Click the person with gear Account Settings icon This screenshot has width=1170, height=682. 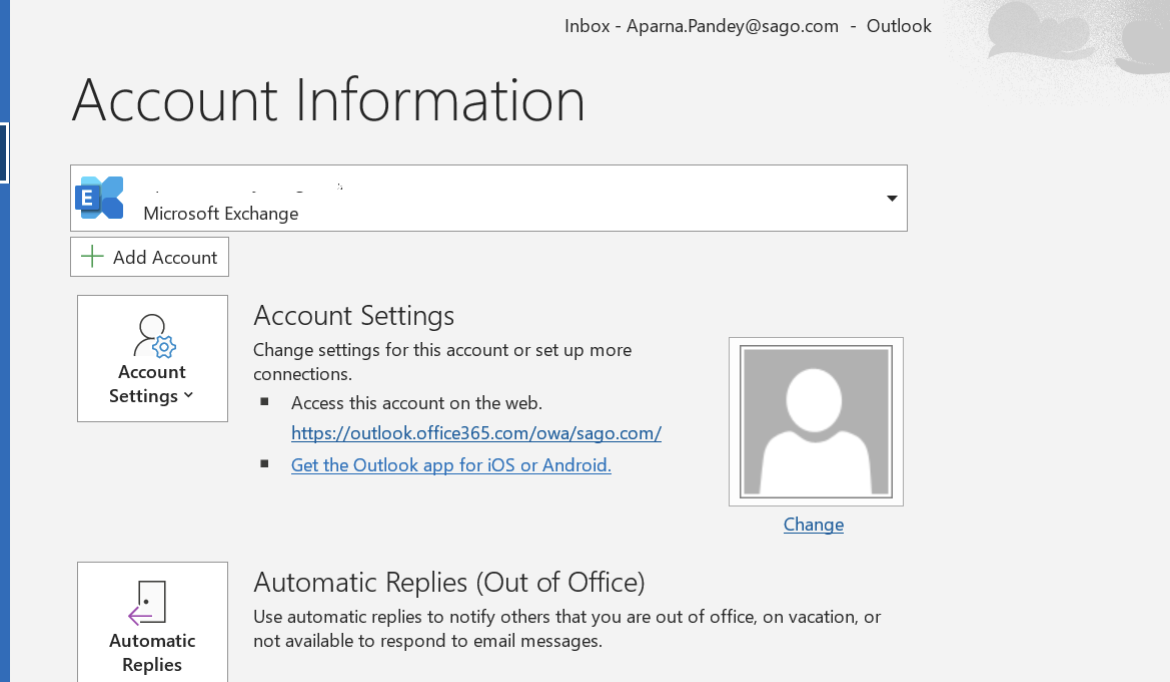[154, 335]
